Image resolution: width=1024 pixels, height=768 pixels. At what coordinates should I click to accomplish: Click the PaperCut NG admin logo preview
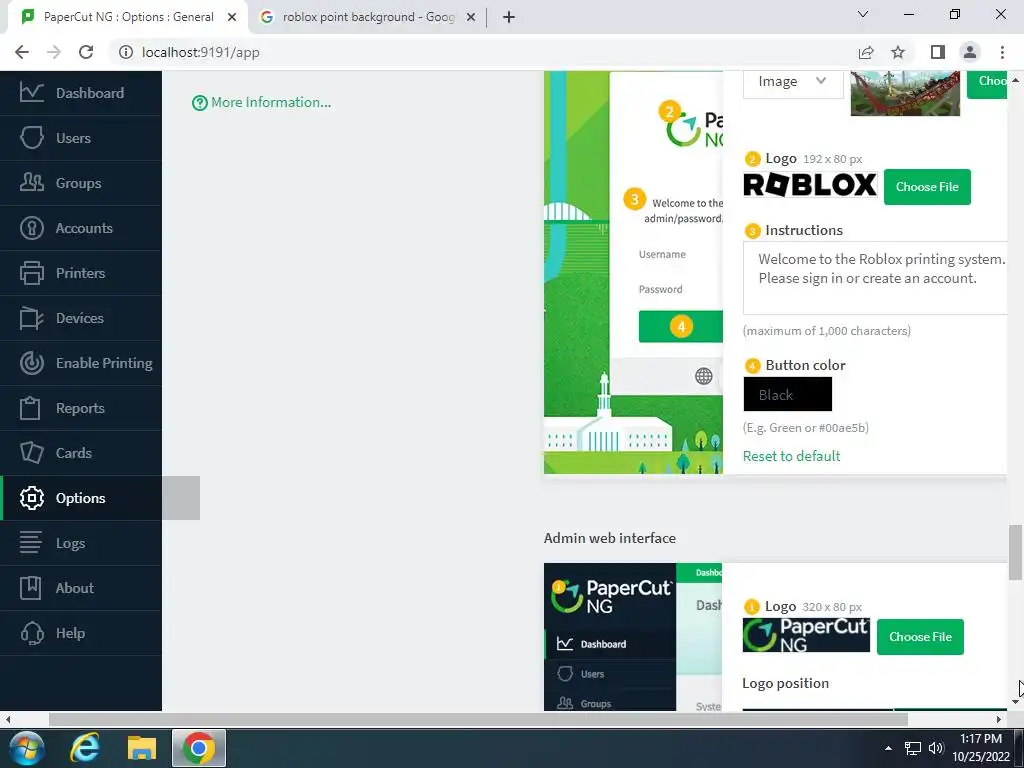(806, 635)
